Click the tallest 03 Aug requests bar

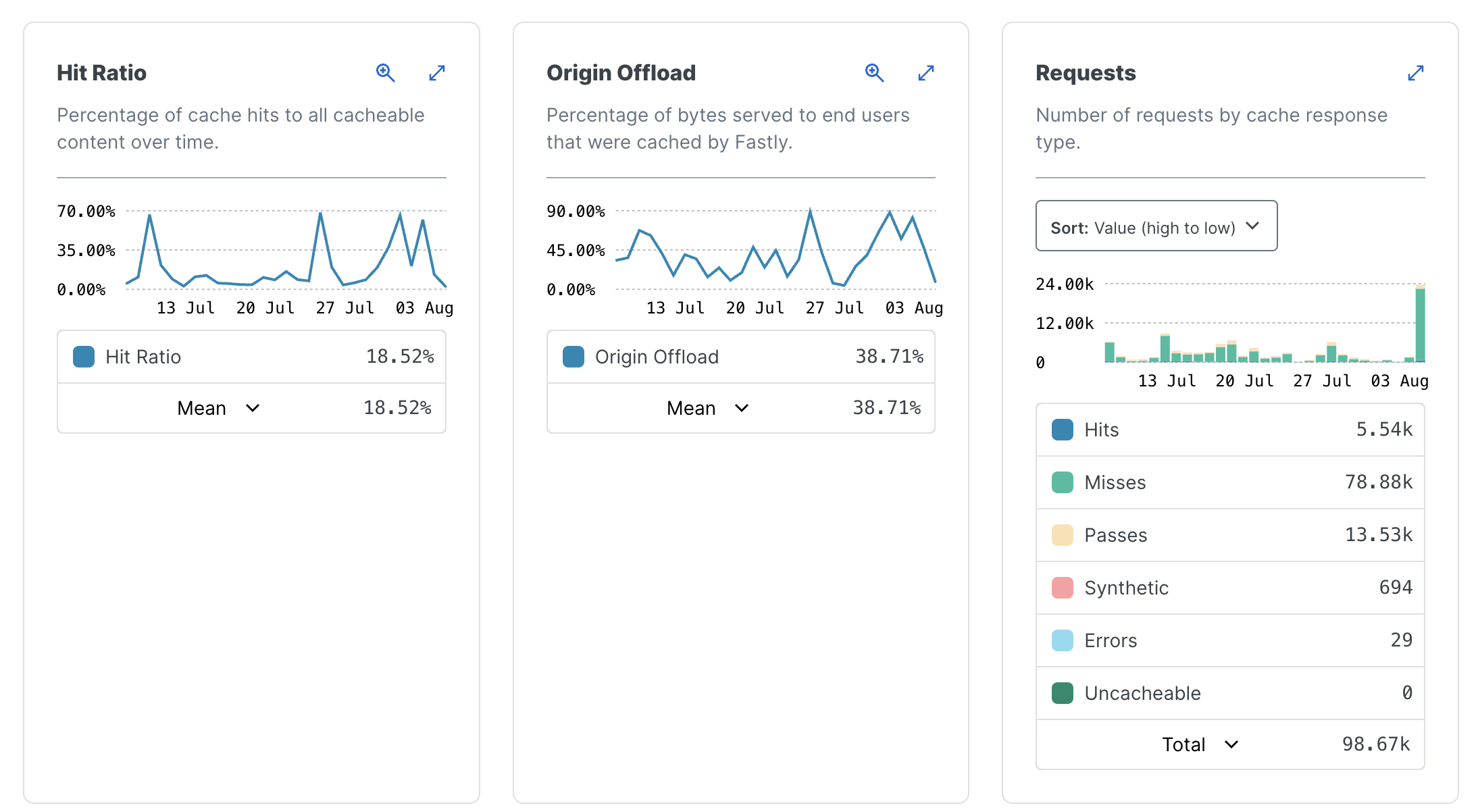1420,326
